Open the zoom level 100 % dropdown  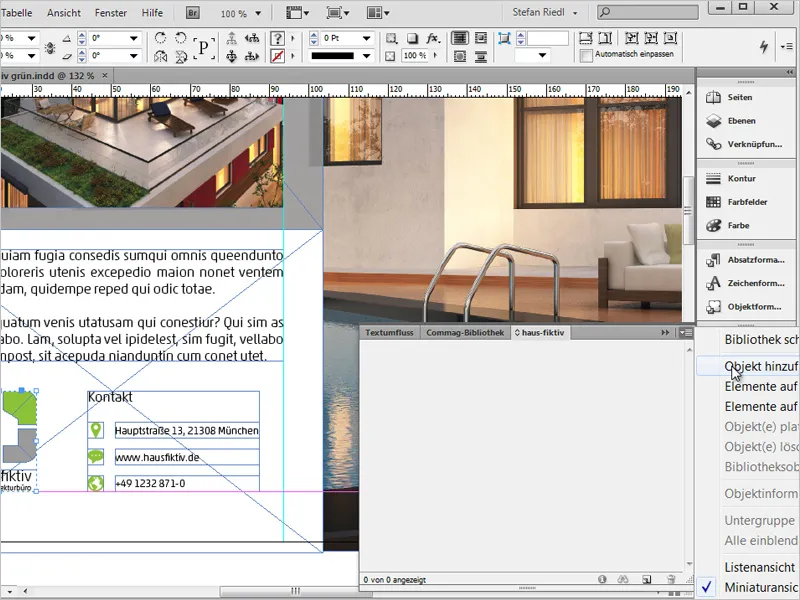pos(258,13)
